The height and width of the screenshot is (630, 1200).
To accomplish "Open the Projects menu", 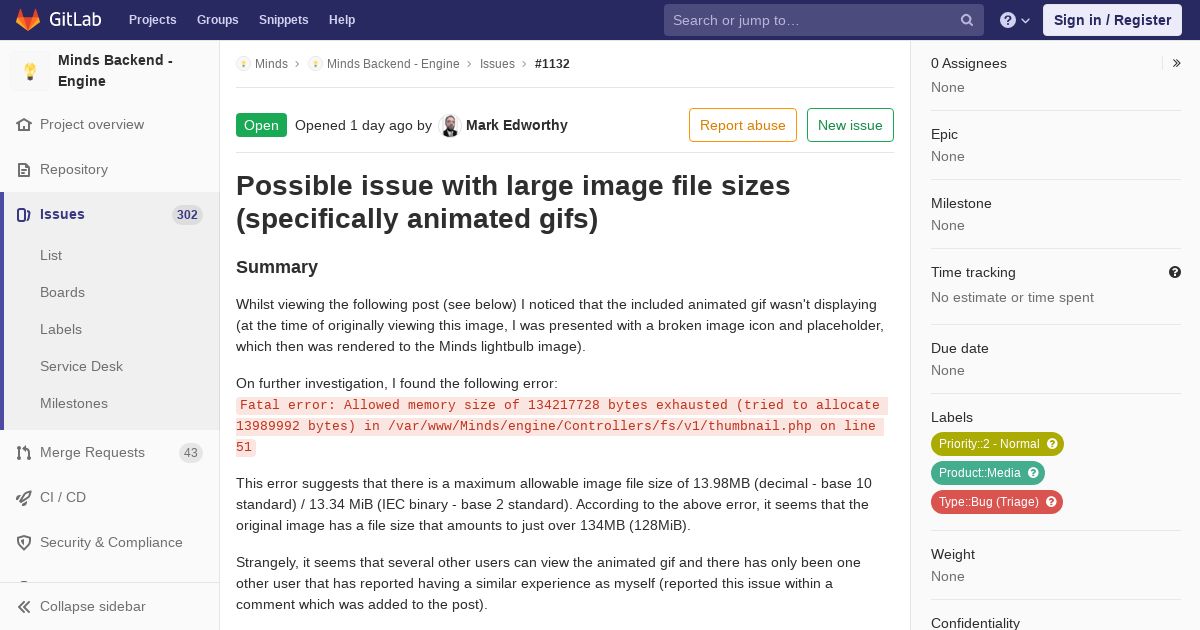I will pyautogui.click(x=153, y=20).
